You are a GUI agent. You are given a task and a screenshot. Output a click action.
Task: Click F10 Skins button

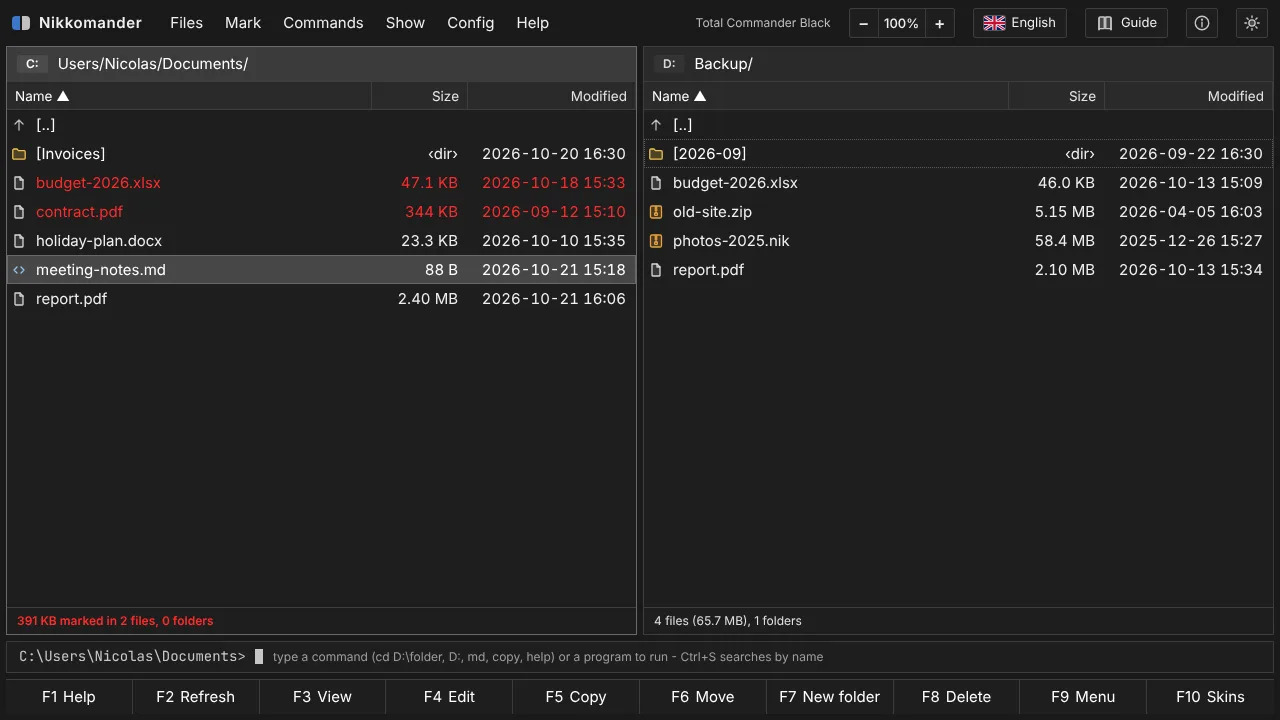click(1210, 697)
